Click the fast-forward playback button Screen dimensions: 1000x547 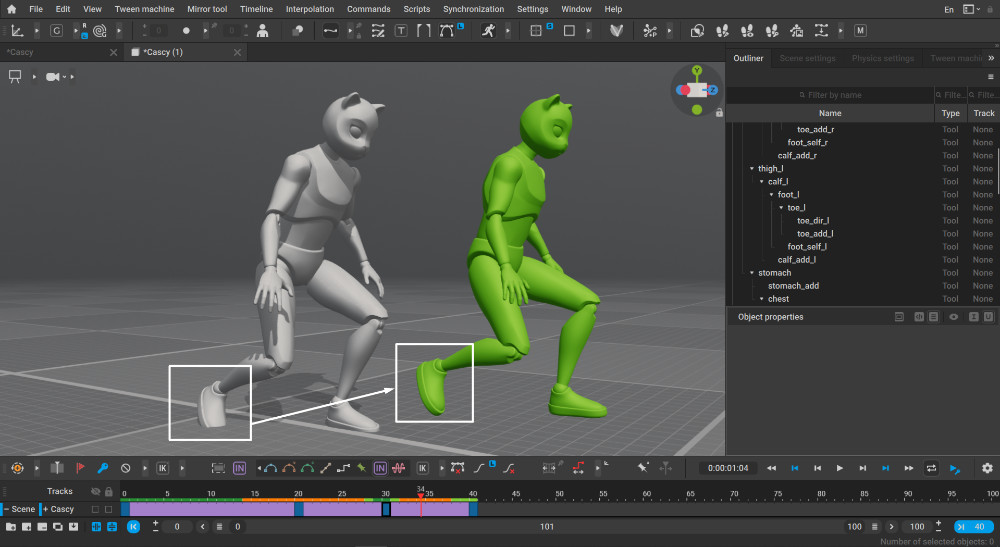coord(908,468)
